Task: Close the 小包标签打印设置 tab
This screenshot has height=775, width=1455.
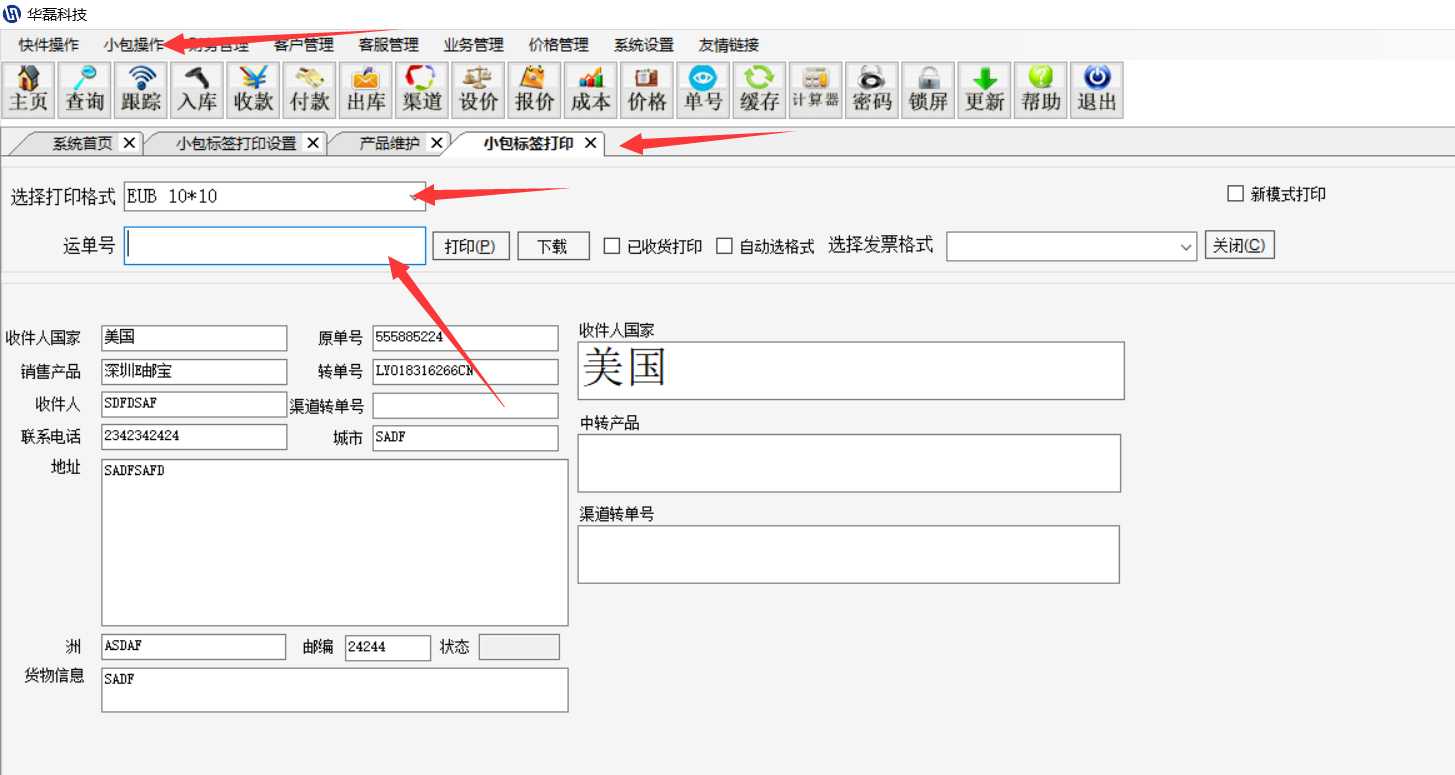Action: pos(313,143)
